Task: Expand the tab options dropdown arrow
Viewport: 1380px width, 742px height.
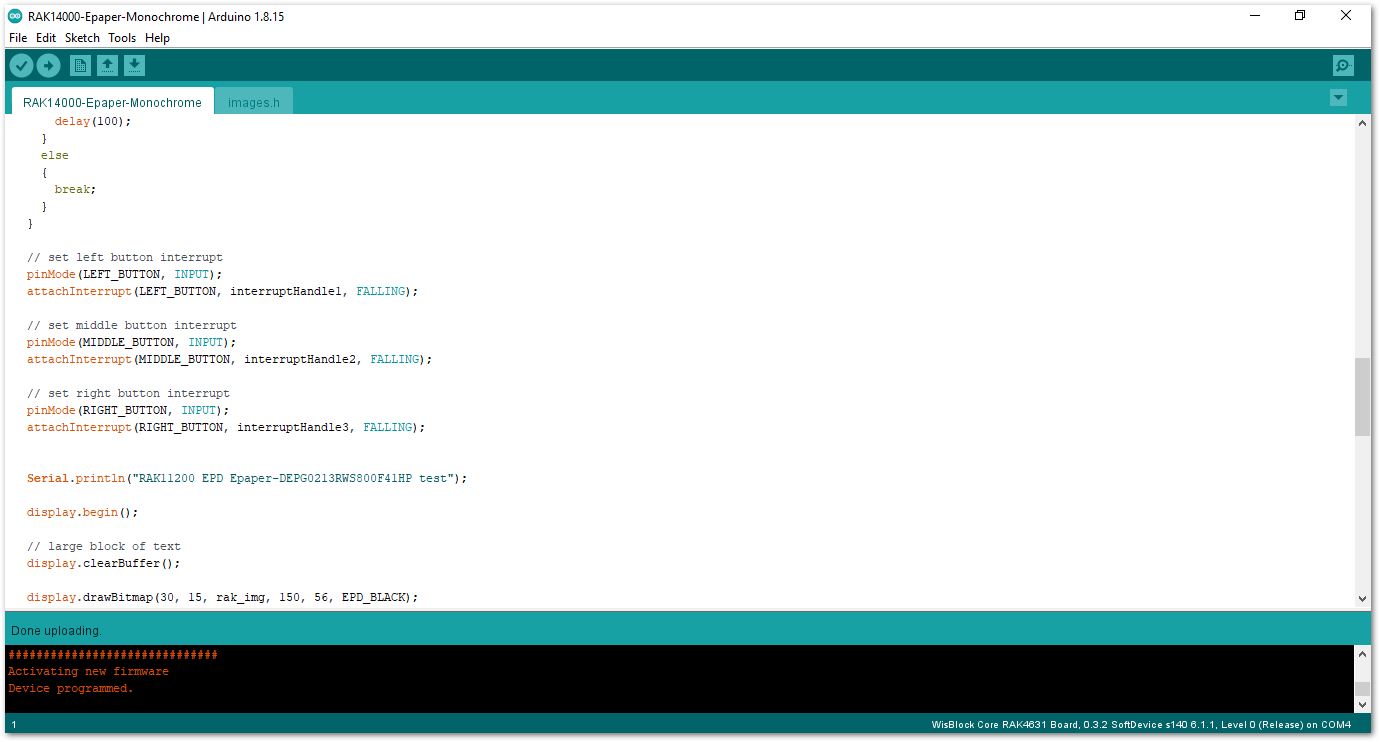Action: [1338, 98]
